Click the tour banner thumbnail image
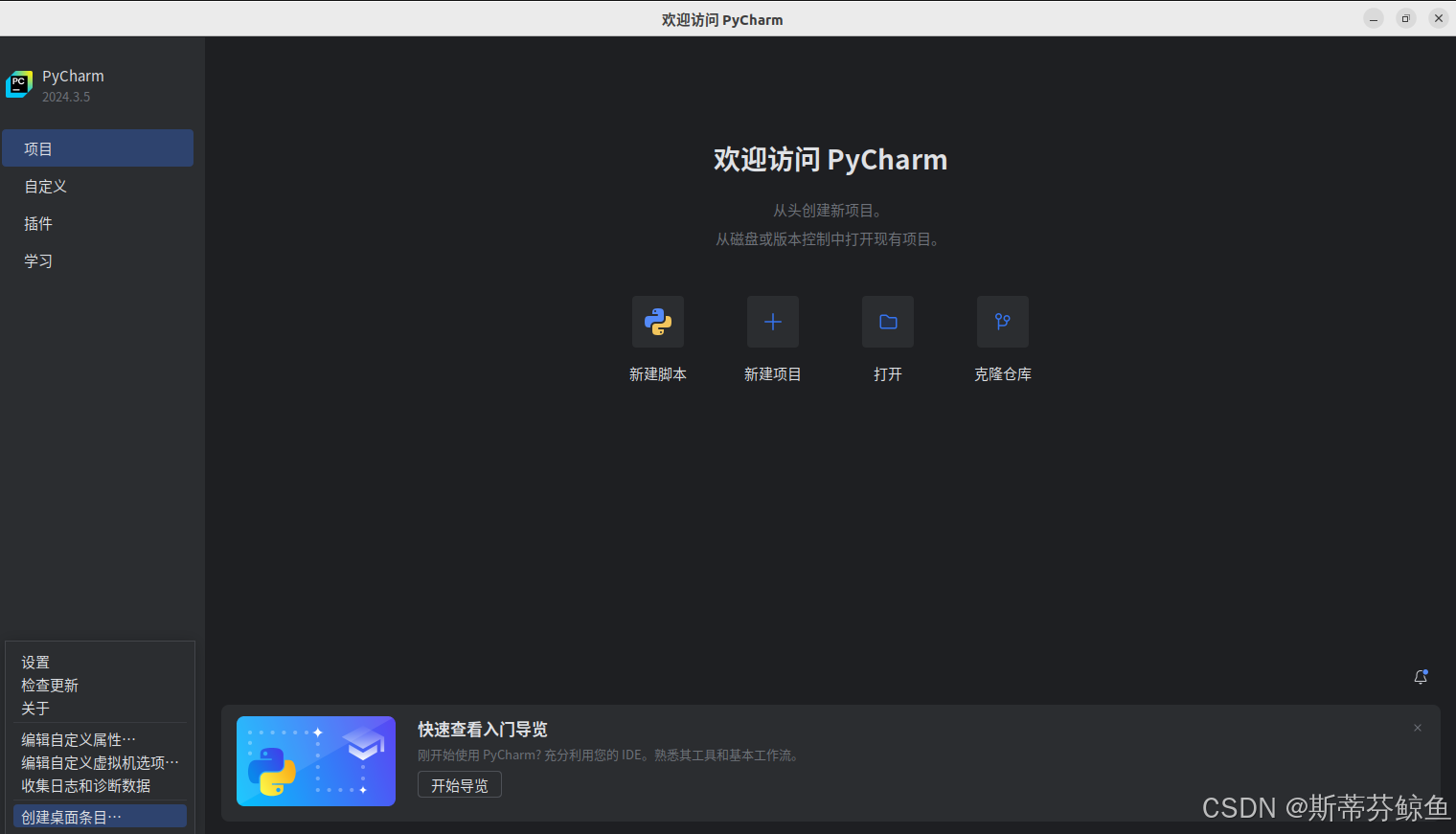 tap(316, 761)
